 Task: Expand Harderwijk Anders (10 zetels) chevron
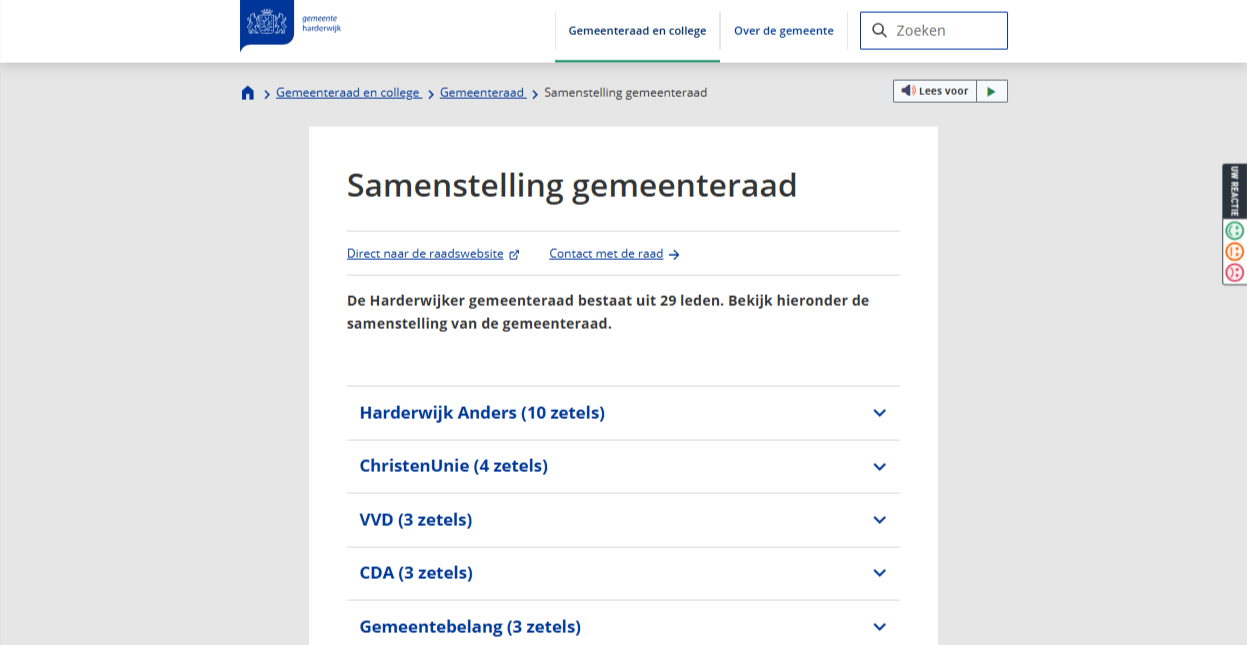point(879,413)
